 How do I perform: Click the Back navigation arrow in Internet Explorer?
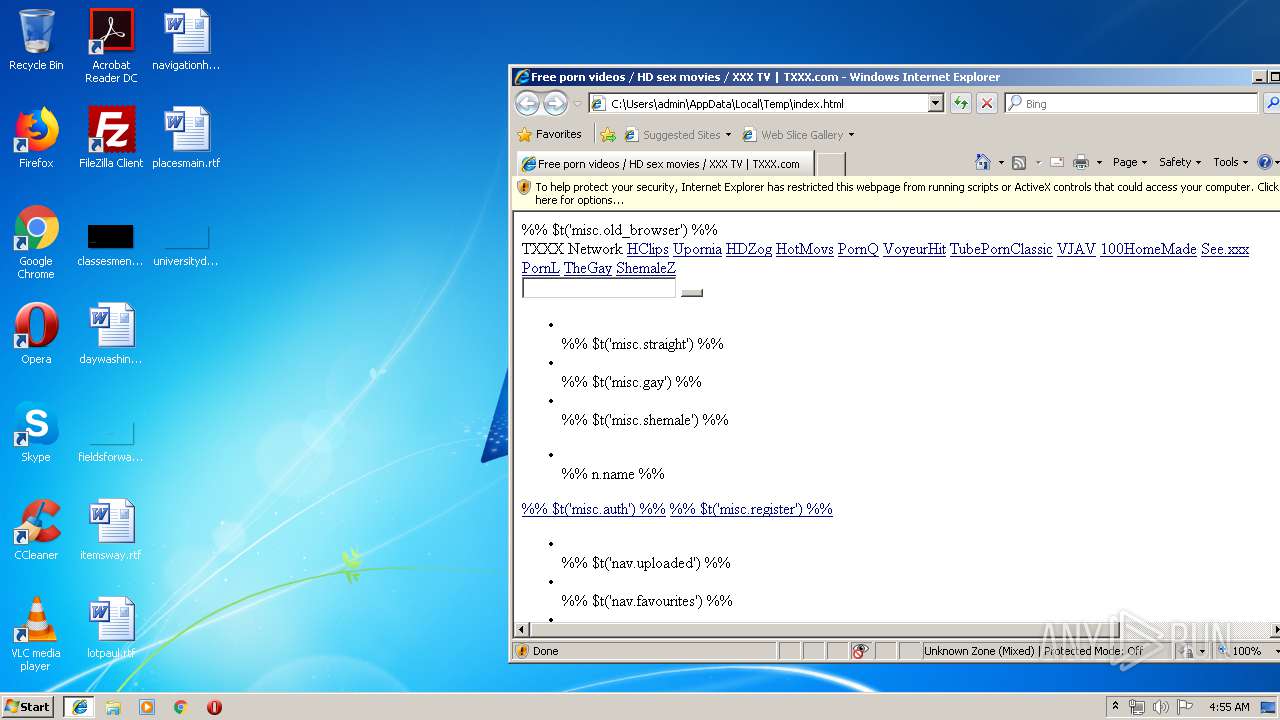(x=527, y=103)
